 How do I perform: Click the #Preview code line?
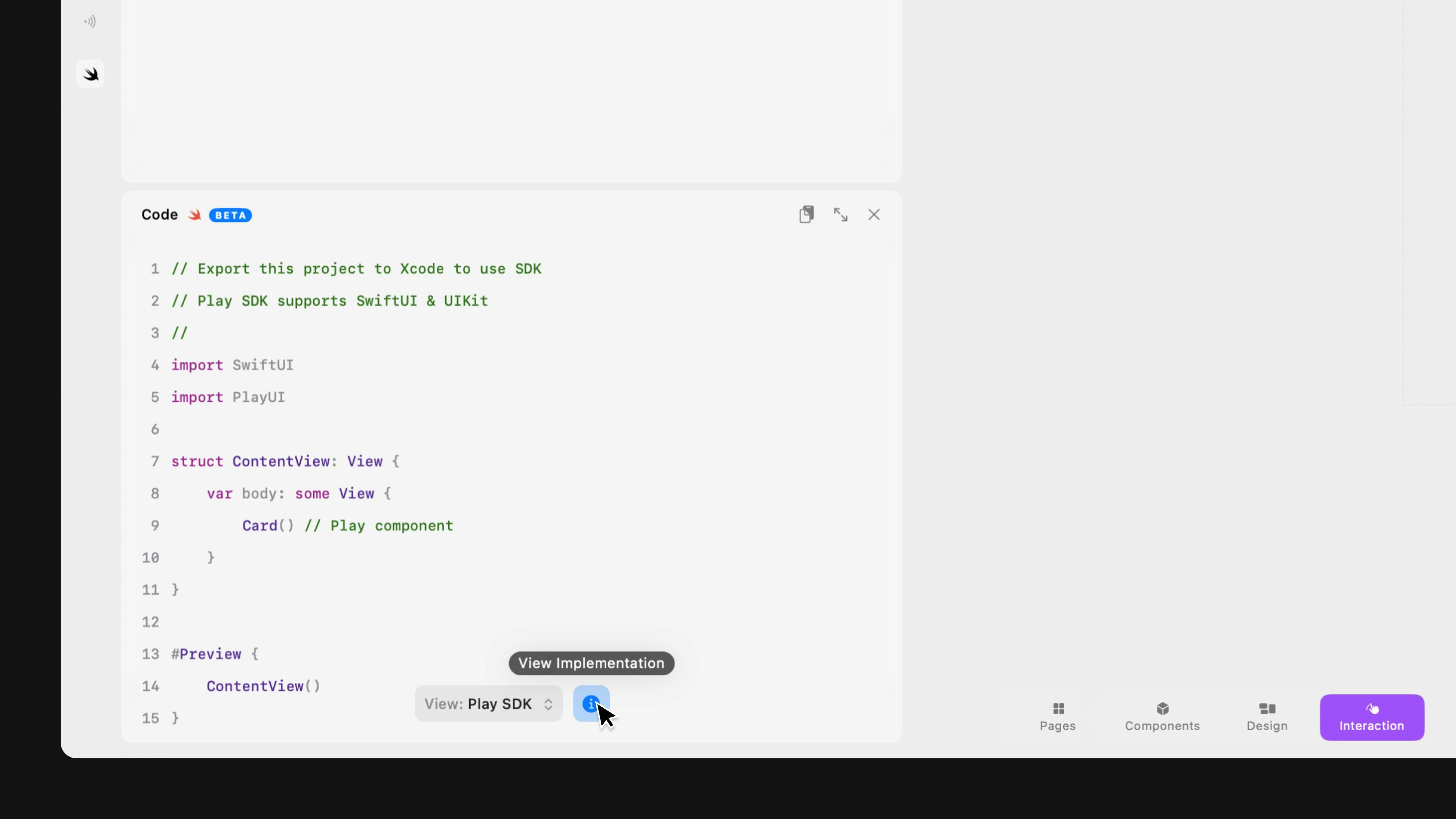tap(215, 654)
